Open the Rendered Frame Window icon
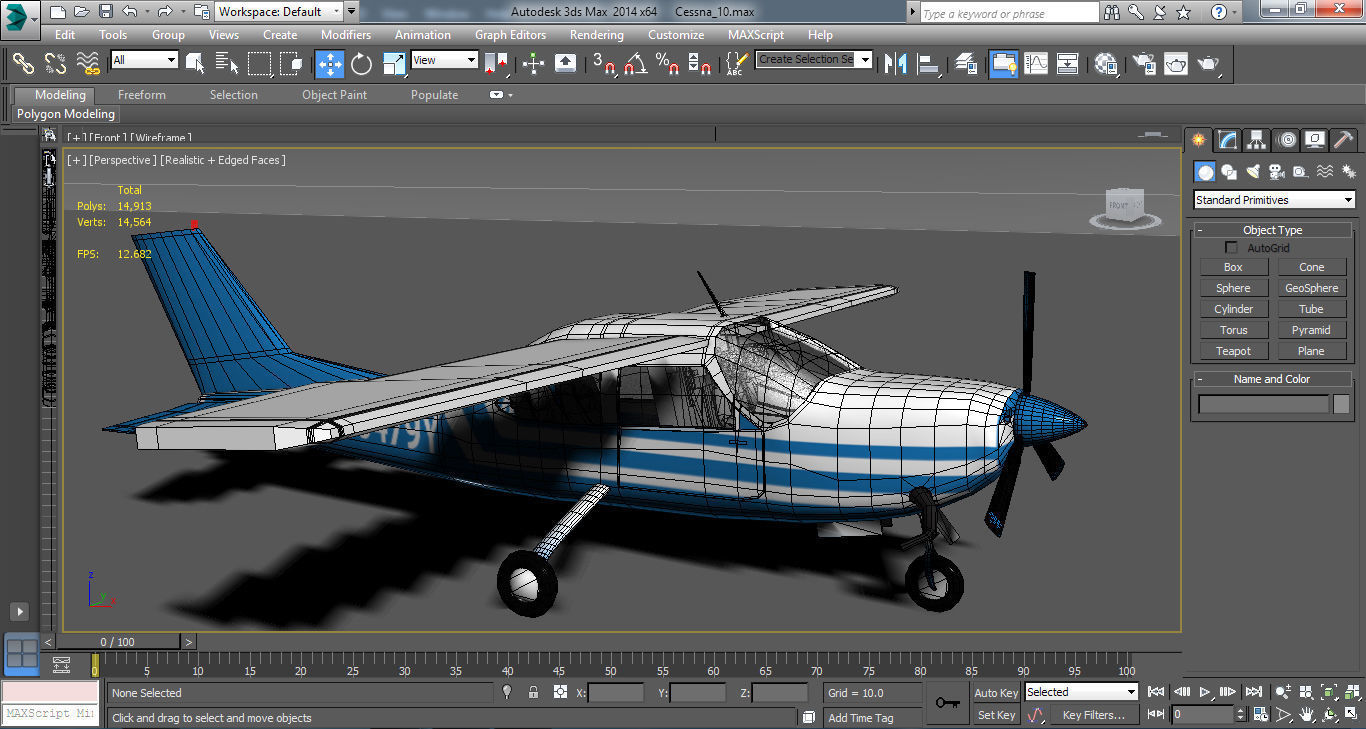The height and width of the screenshot is (729, 1366). point(1176,64)
